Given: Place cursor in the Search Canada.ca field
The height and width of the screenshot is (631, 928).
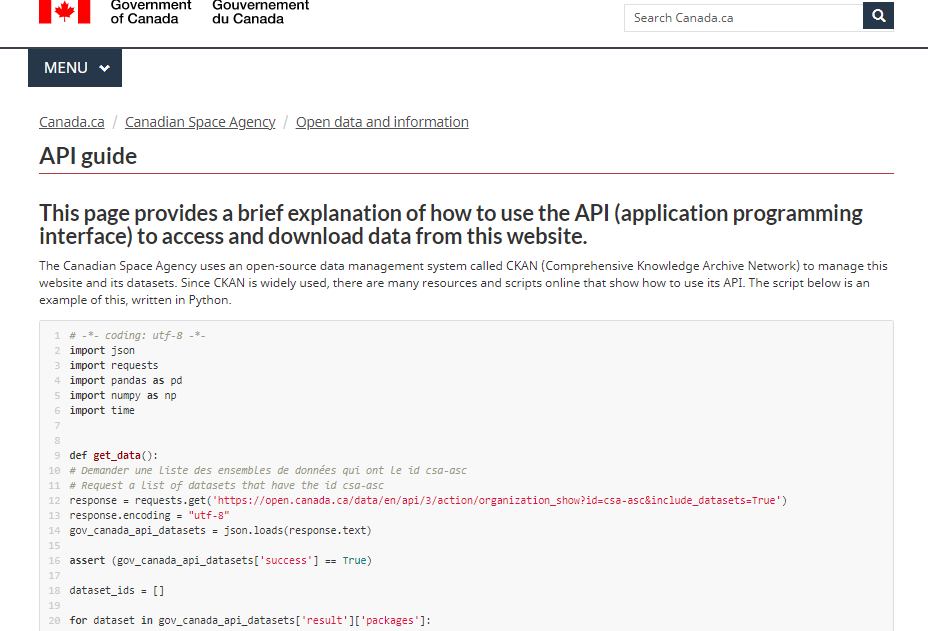Looking at the screenshot, I should pyautogui.click(x=740, y=17).
